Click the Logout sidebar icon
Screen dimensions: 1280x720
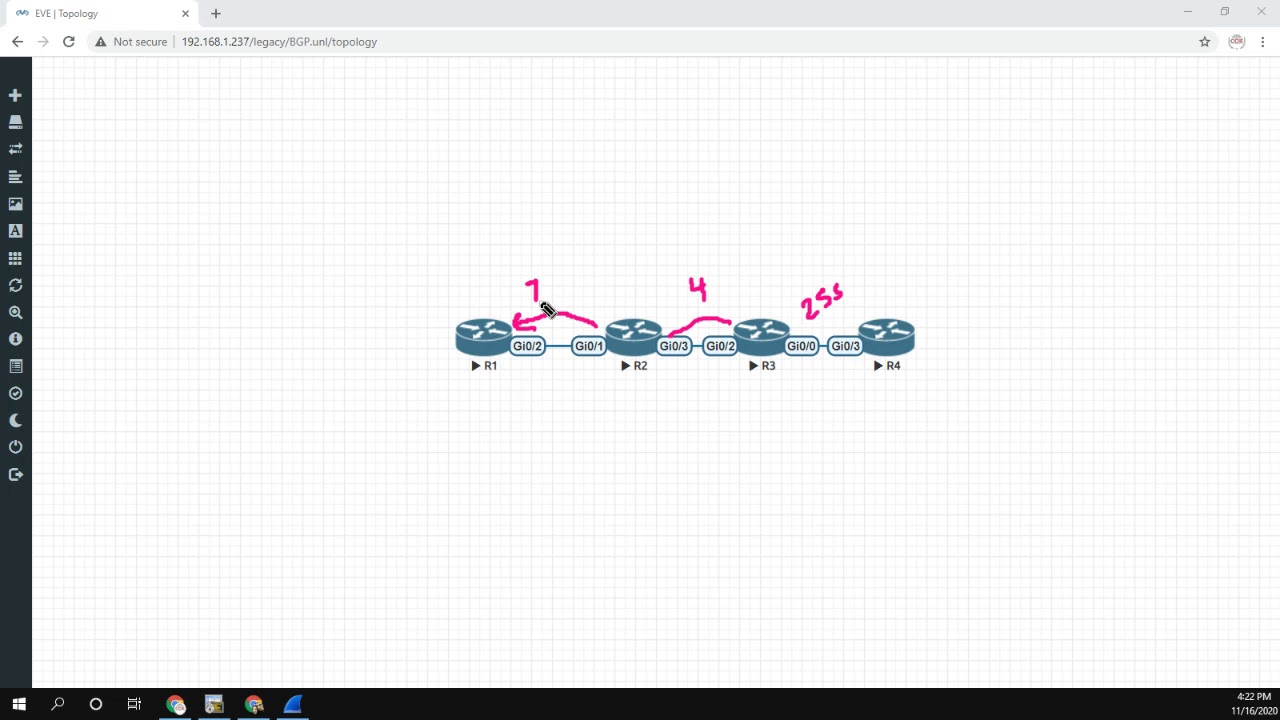(15, 474)
